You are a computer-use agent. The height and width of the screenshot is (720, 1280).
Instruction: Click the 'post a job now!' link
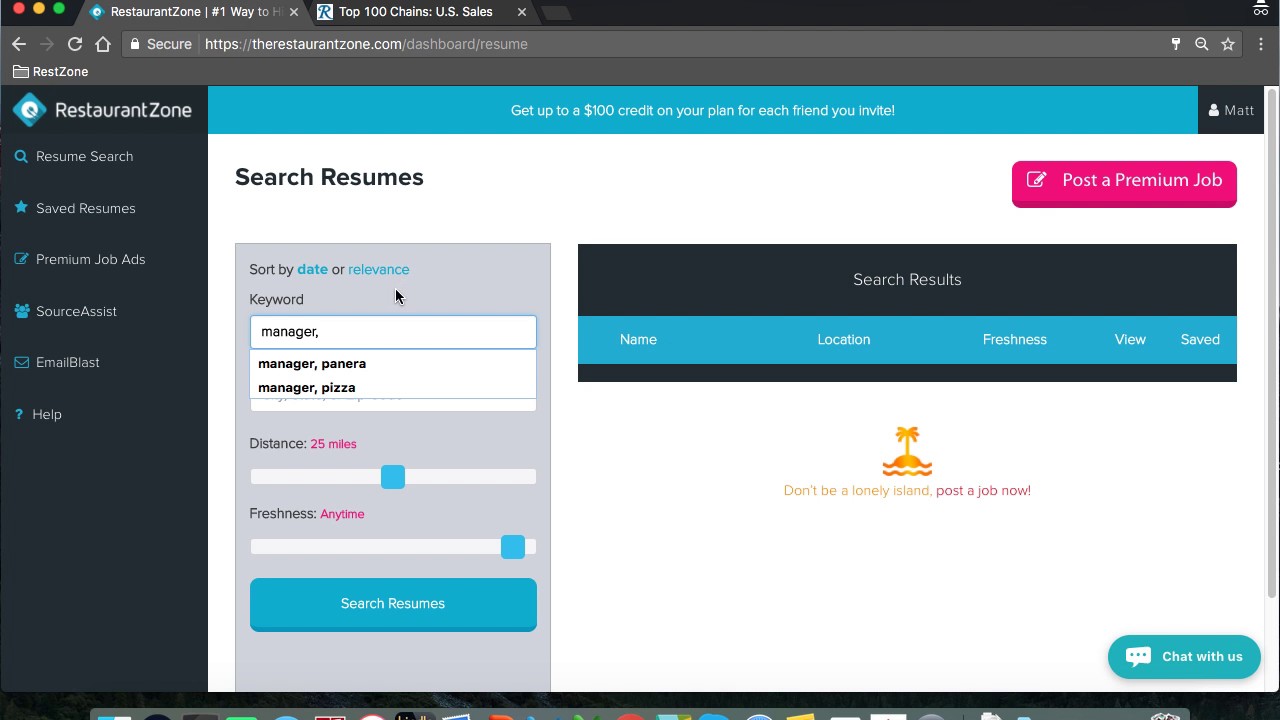(x=983, y=490)
